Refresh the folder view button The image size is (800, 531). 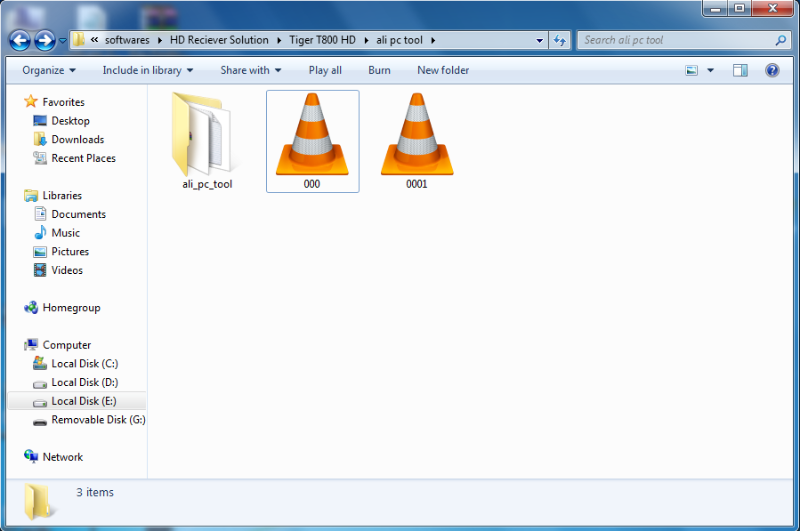click(560, 40)
